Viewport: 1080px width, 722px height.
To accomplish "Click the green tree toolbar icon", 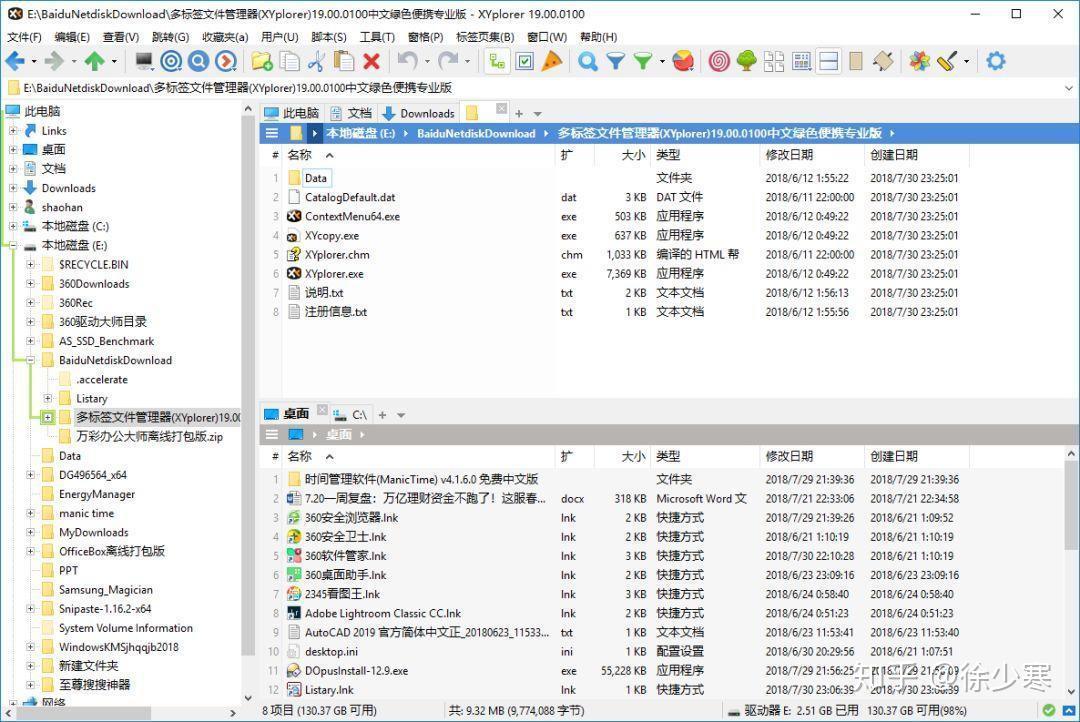I will 747,61.
